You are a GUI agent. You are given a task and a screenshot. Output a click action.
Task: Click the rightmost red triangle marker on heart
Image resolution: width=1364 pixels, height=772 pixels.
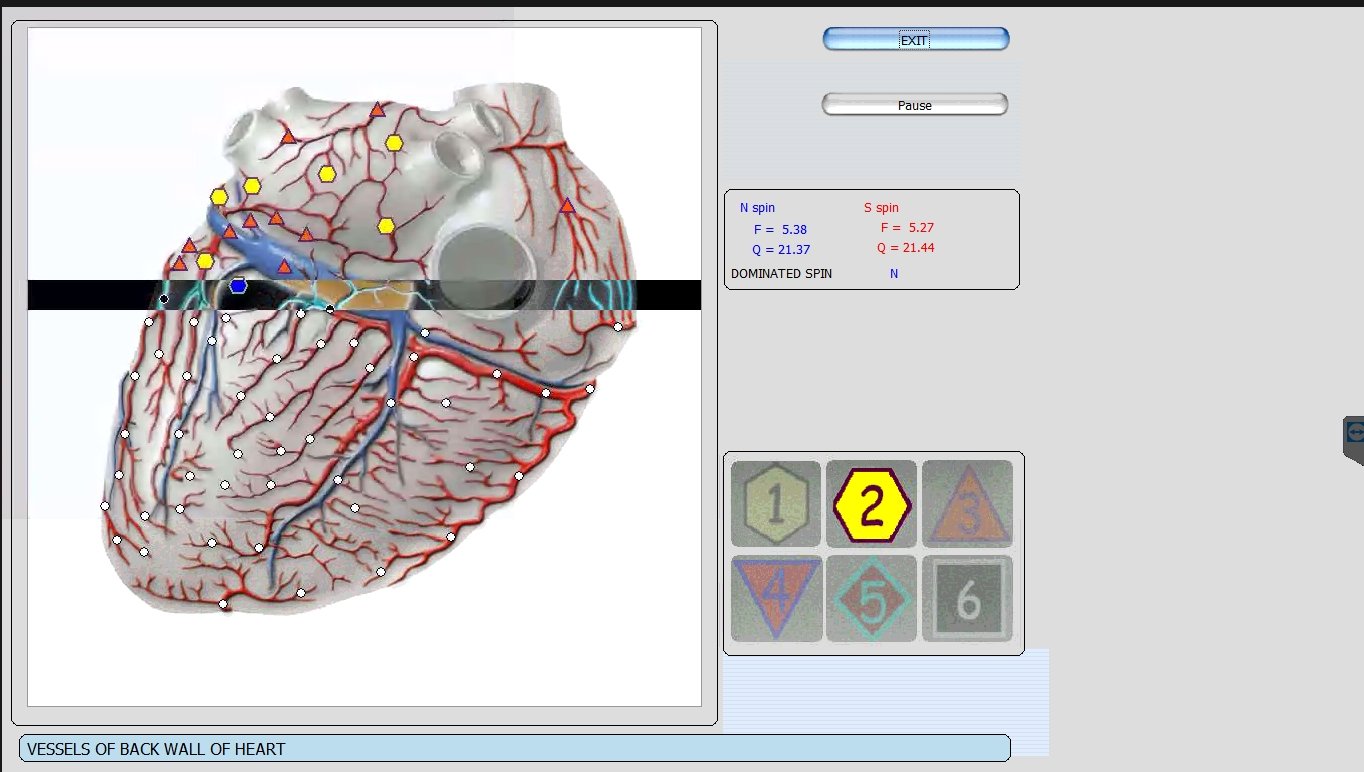567,206
